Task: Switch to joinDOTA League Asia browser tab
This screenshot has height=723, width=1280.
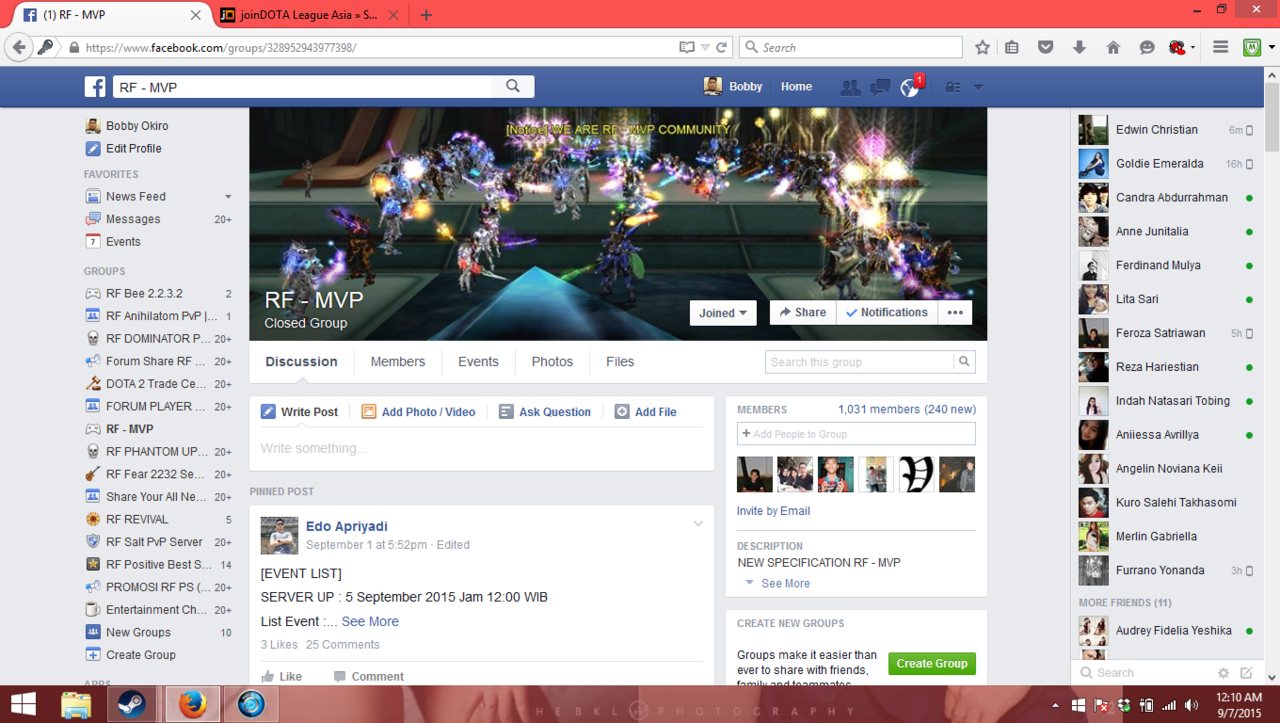Action: 308,15
